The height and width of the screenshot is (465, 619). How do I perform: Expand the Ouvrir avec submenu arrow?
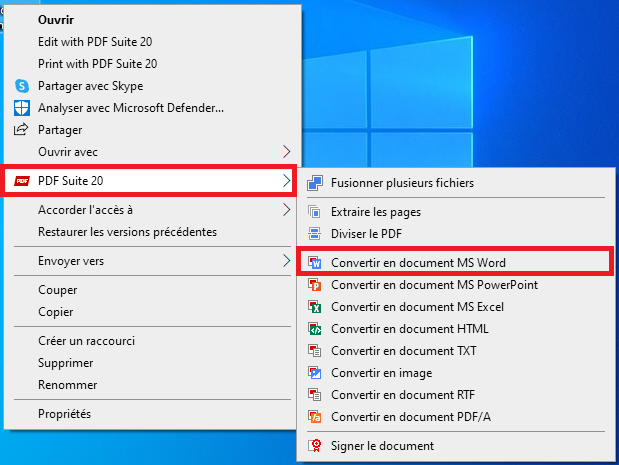(287, 152)
